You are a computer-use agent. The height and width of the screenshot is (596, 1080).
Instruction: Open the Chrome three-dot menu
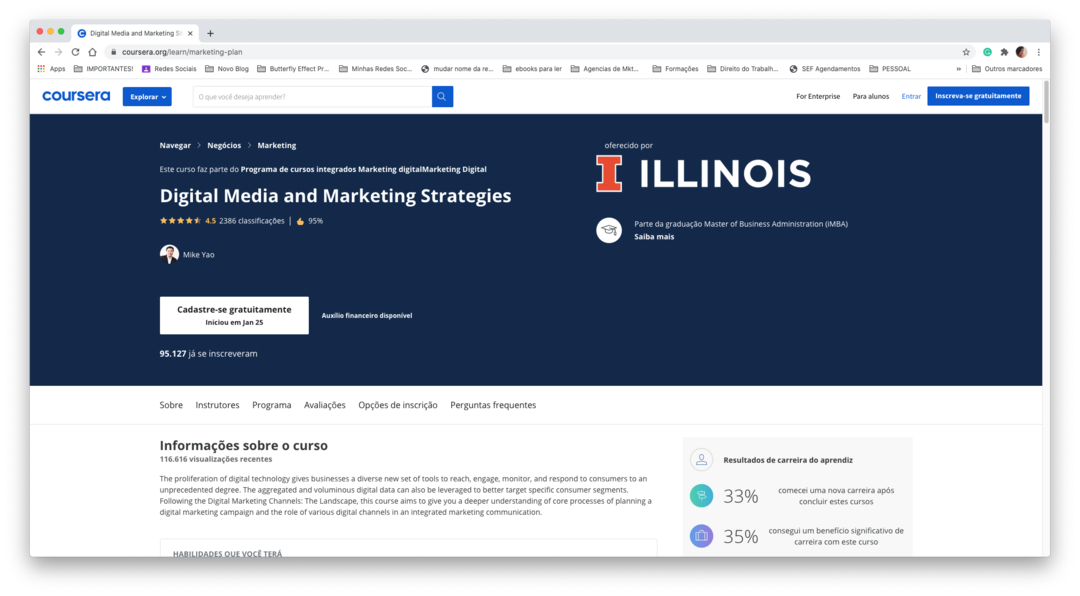(x=1039, y=52)
